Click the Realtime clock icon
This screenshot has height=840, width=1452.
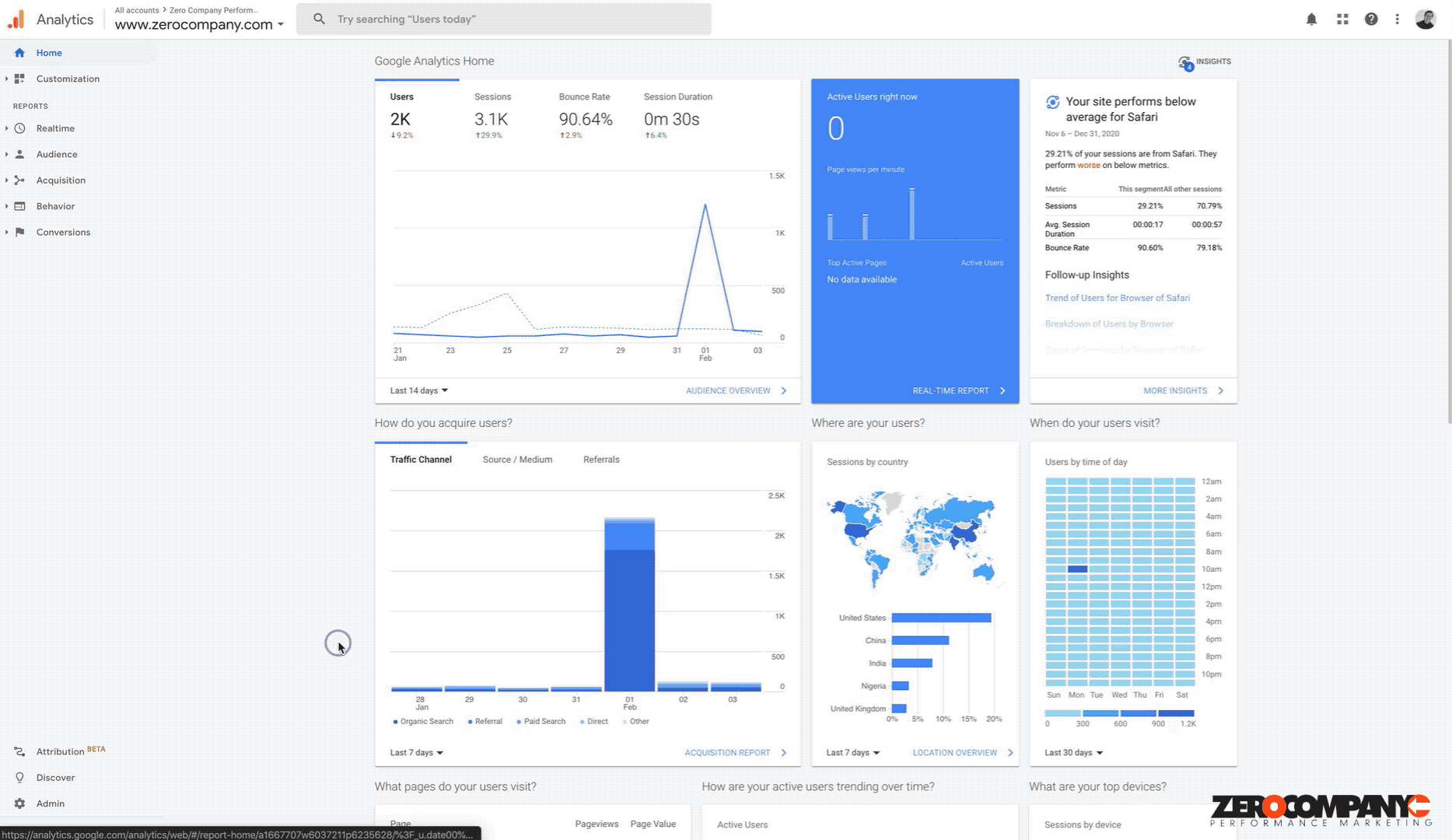(19, 128)
